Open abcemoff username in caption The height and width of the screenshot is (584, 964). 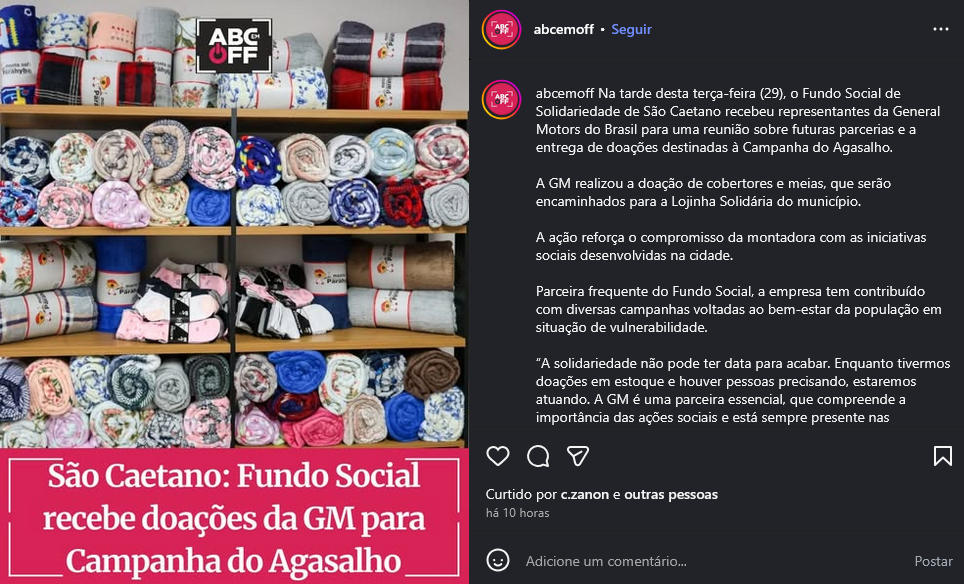564,93
